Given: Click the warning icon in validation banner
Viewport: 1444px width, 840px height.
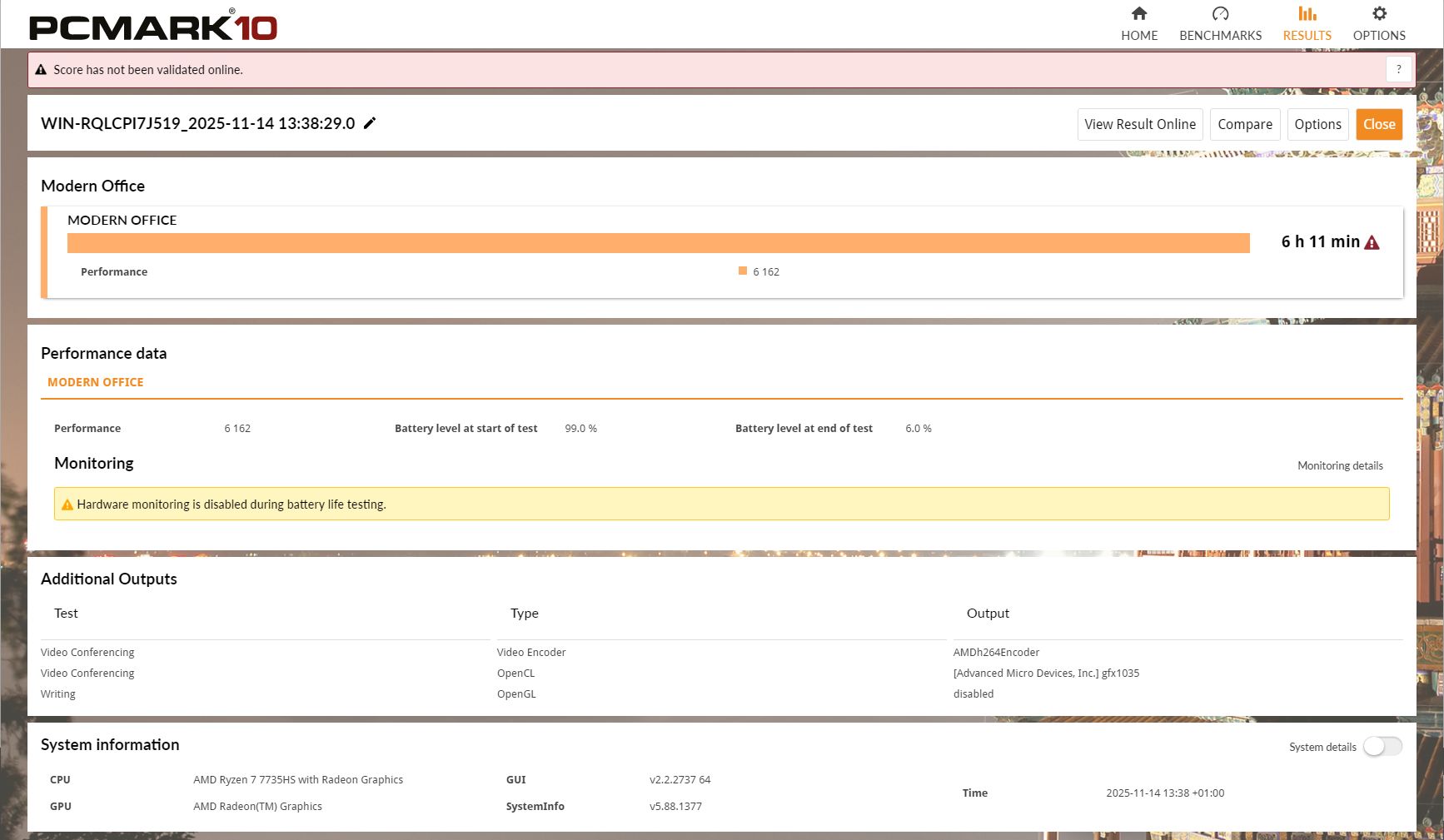Looking at the screenshot, I should coord(41,70).
